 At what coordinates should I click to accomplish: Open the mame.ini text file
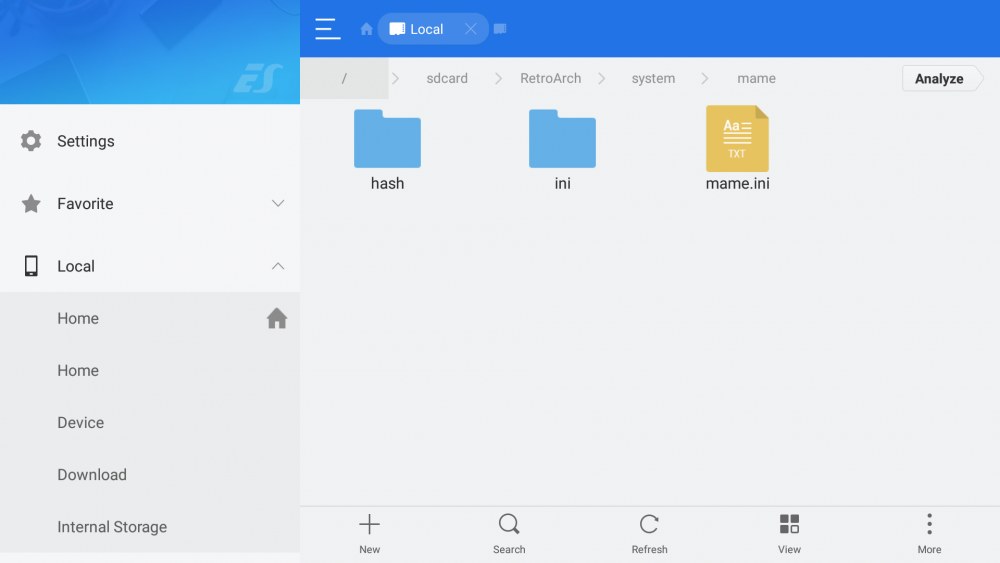[737, 148]
